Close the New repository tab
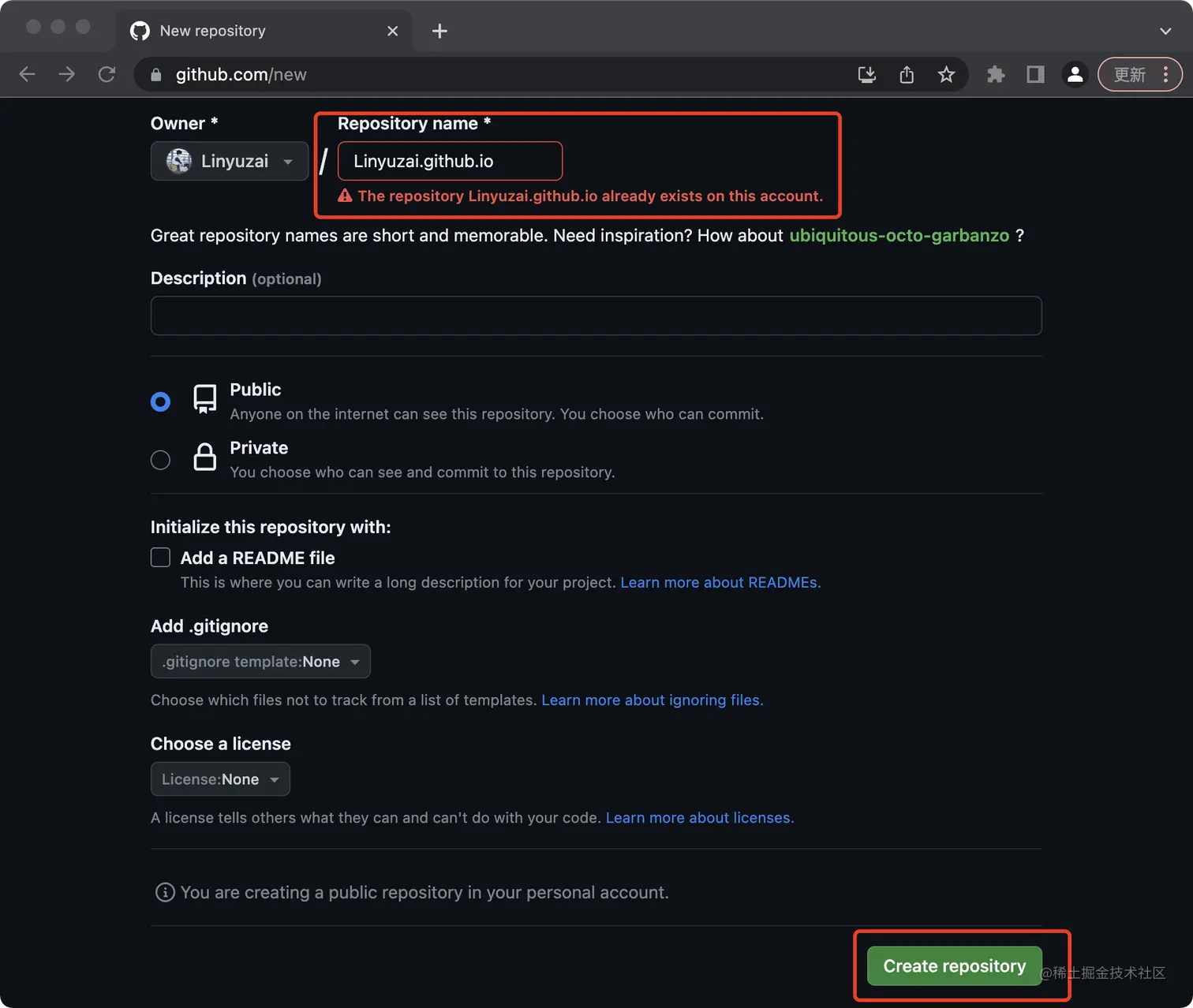This screenshot has height=1008, width=1193. (x=392, y=31)
